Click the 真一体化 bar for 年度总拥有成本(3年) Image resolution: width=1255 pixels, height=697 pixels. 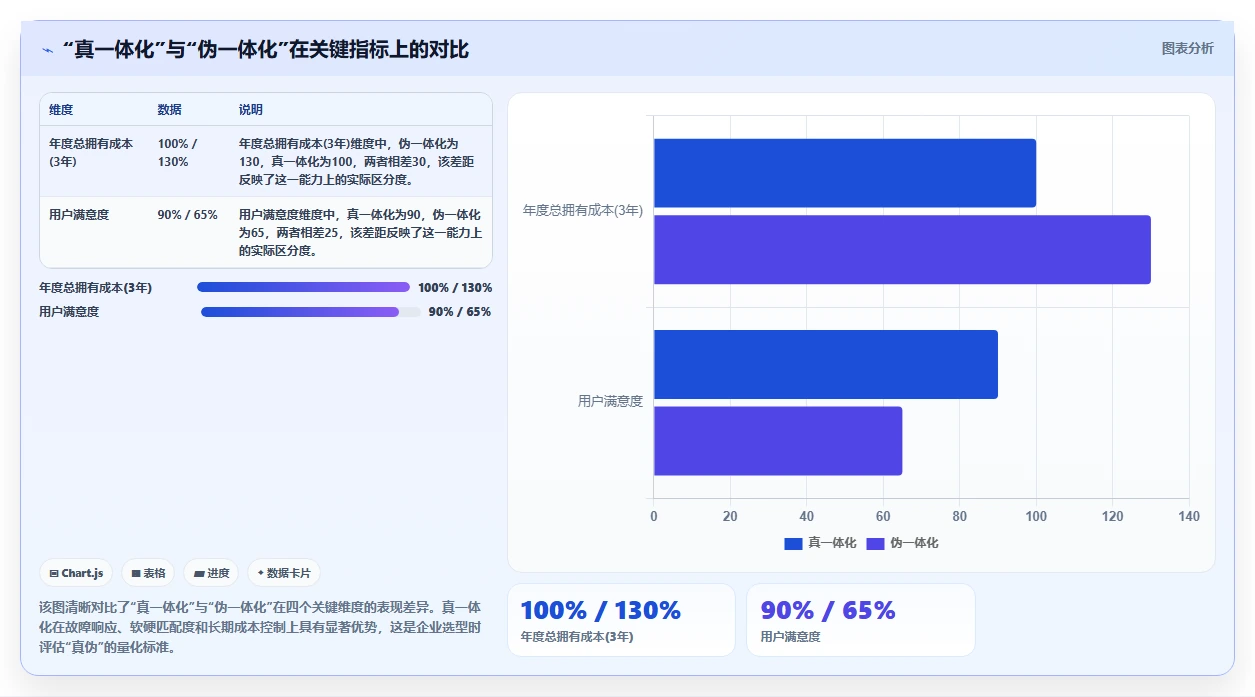(845, 173)
